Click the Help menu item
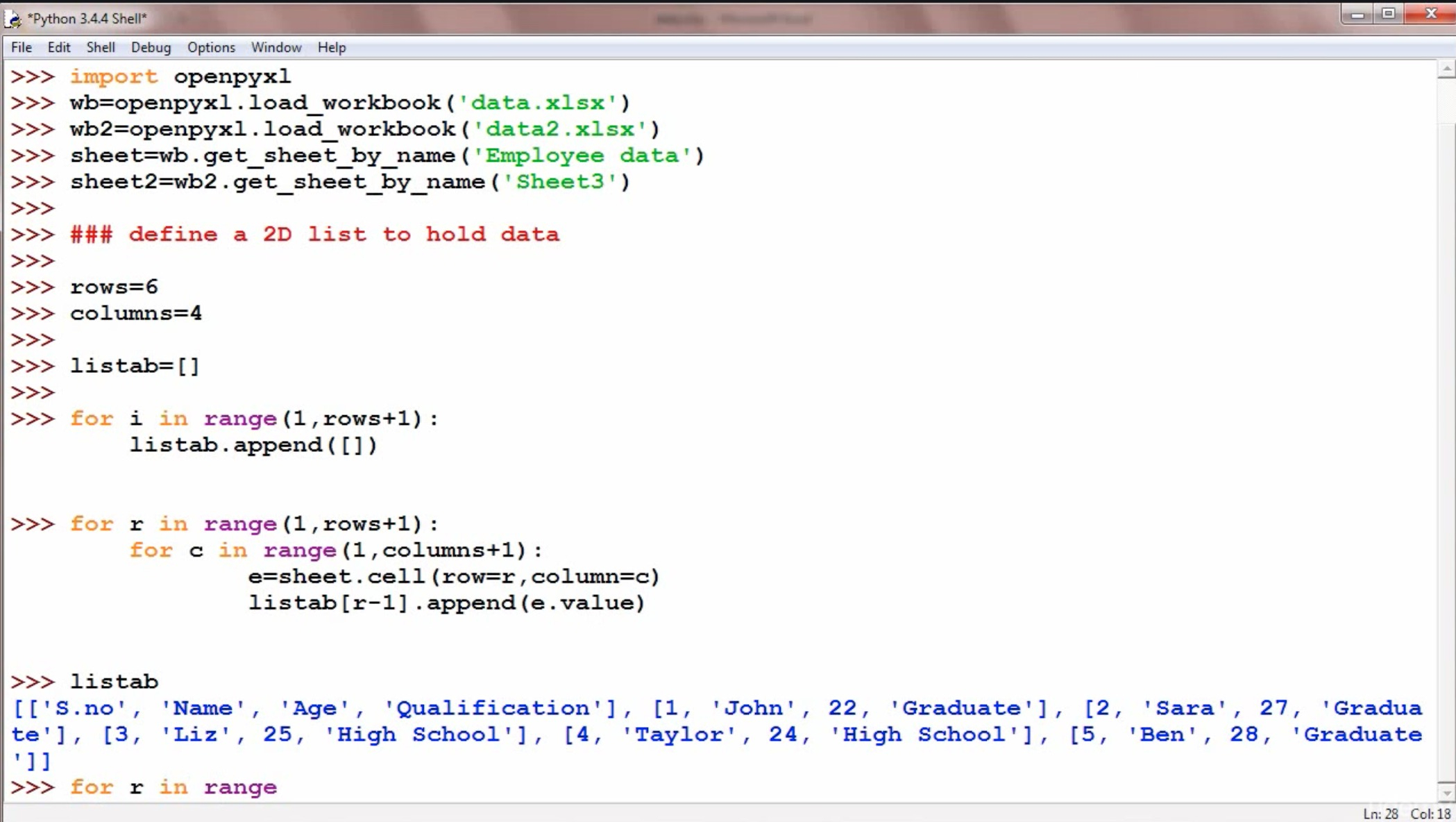The image size is (1456, 822). tap(332, 47)
